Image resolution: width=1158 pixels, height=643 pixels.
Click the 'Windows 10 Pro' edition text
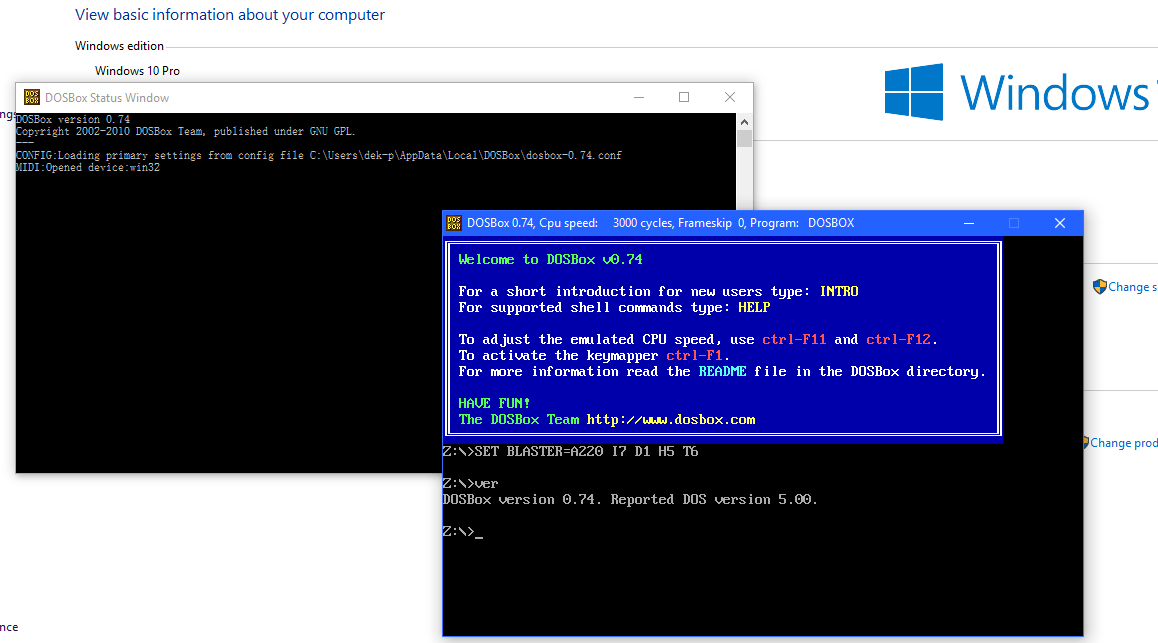coord(137,71)
